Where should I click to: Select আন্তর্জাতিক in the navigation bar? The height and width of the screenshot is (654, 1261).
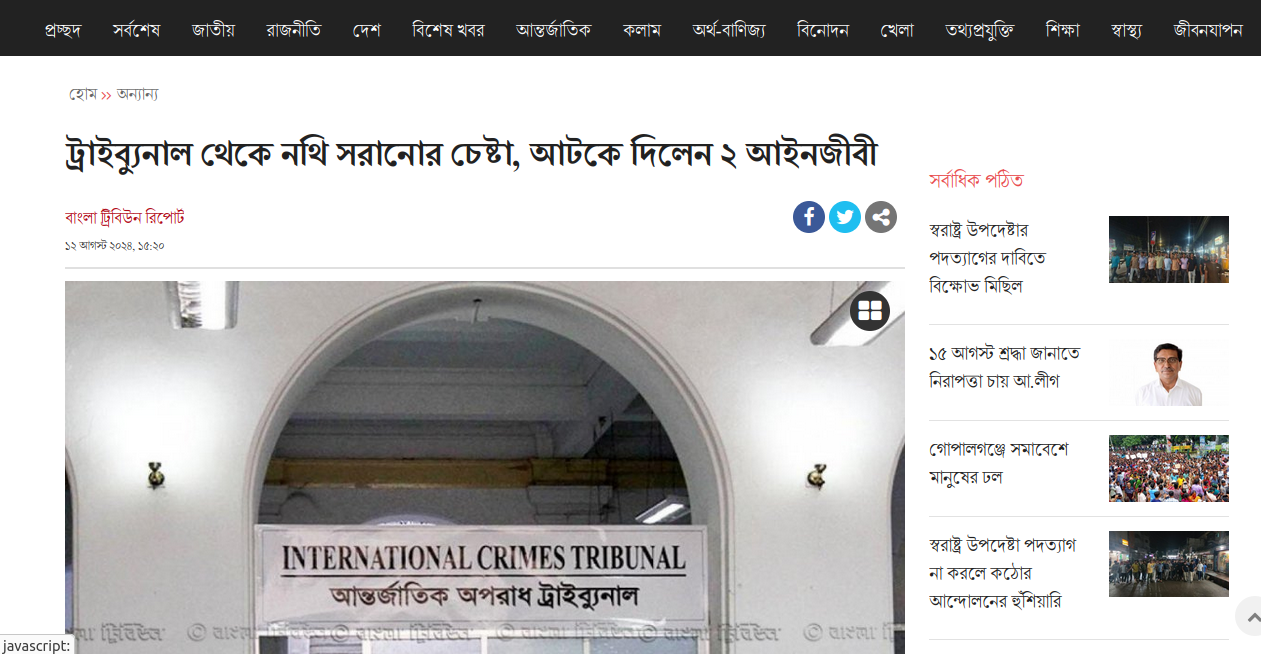click(x=553, y=29)
